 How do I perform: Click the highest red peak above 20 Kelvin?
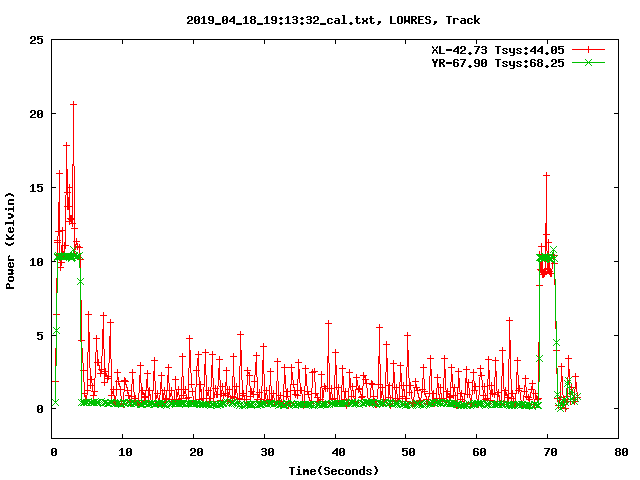[73, 104]
